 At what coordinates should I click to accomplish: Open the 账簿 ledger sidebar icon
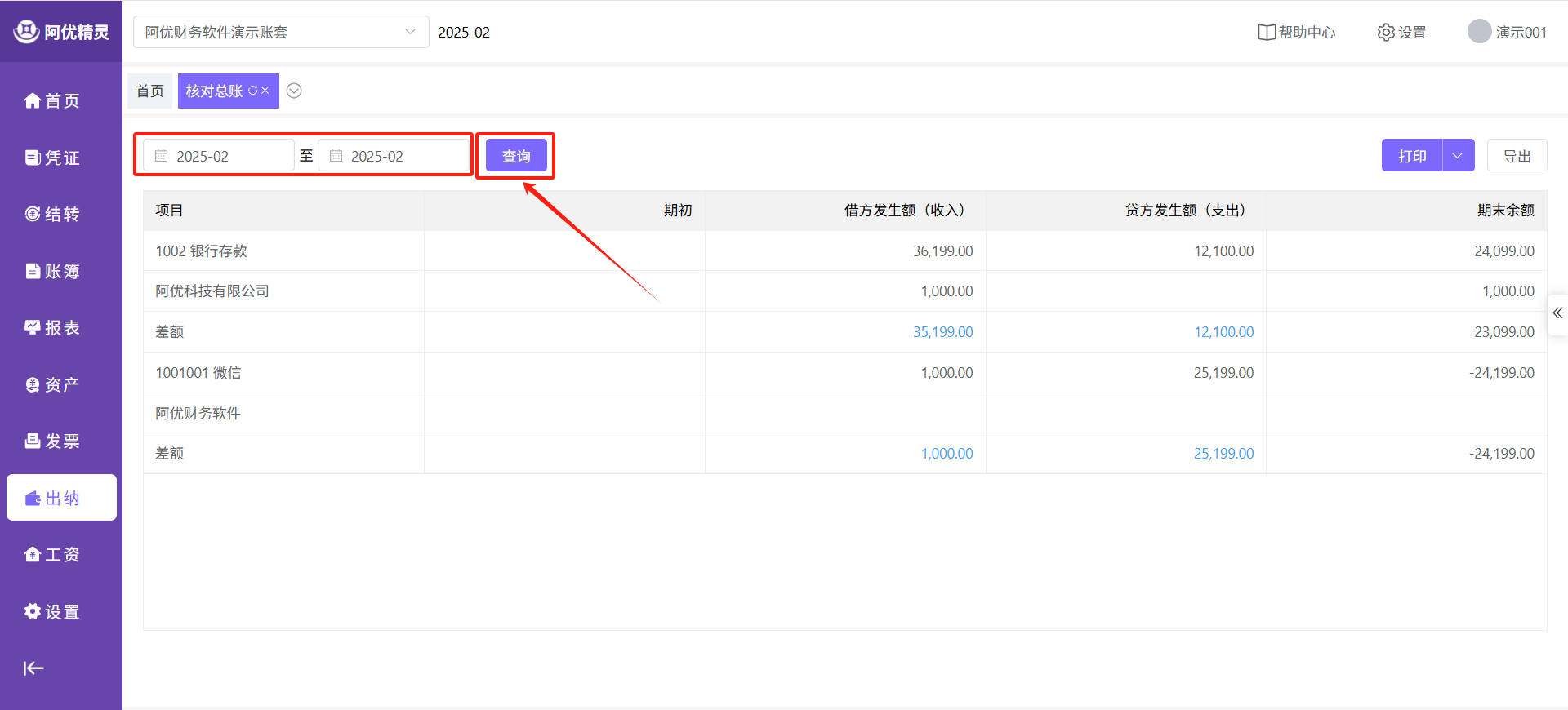pos(33,271)
